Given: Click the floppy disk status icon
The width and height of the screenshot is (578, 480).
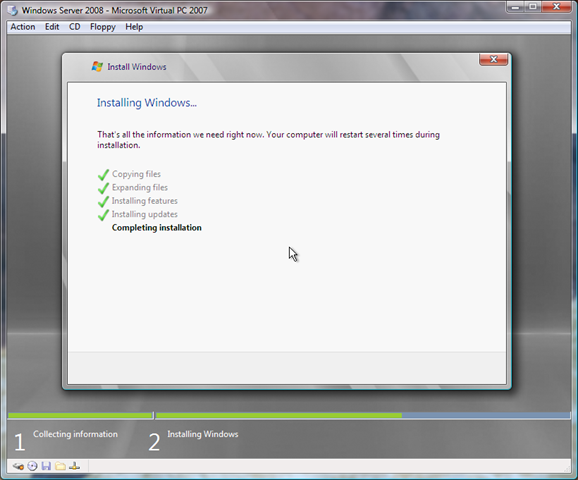Looking at the screenshot, I should (x=46, y=466).
